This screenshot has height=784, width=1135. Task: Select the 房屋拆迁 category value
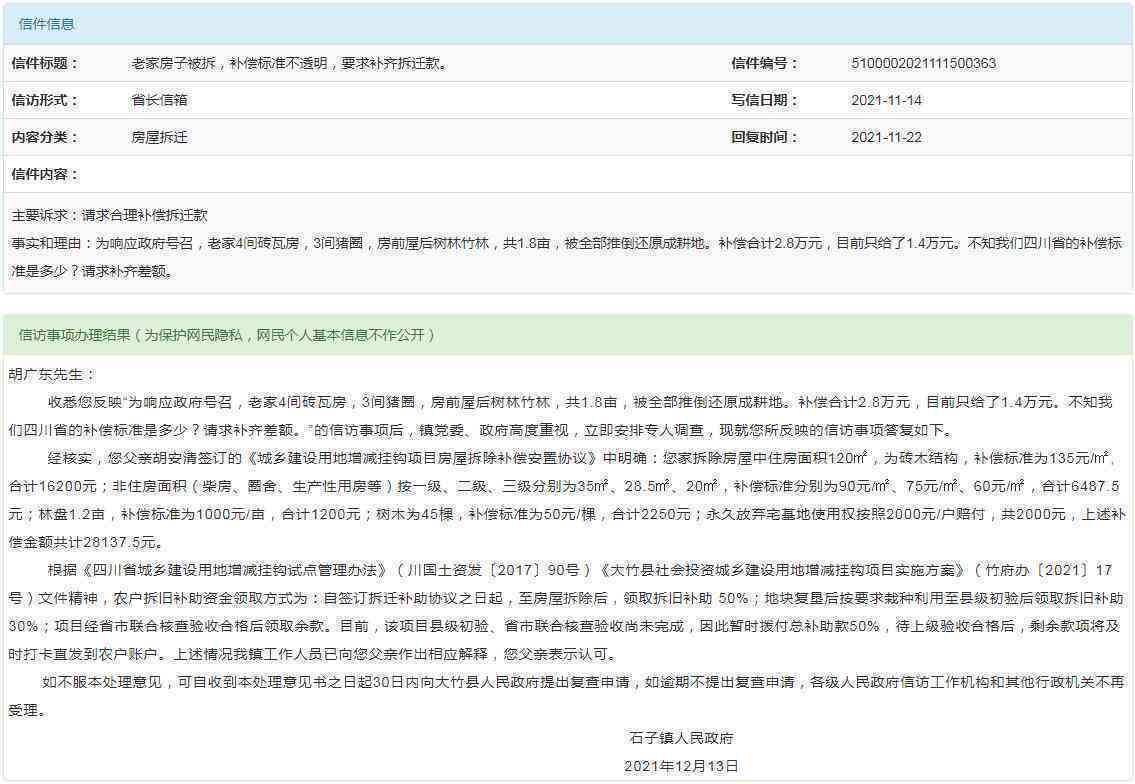pos(159,138)
